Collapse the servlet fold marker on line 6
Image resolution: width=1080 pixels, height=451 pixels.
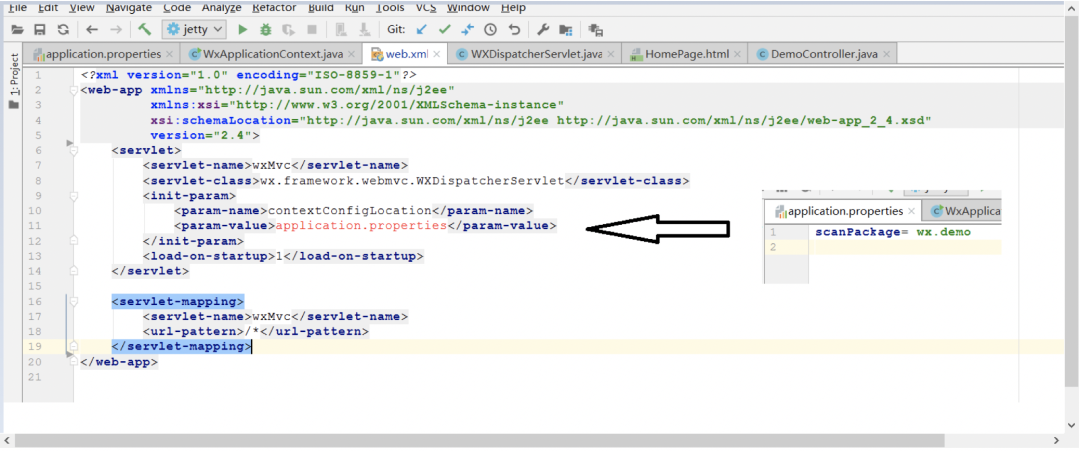pos(73,150)
